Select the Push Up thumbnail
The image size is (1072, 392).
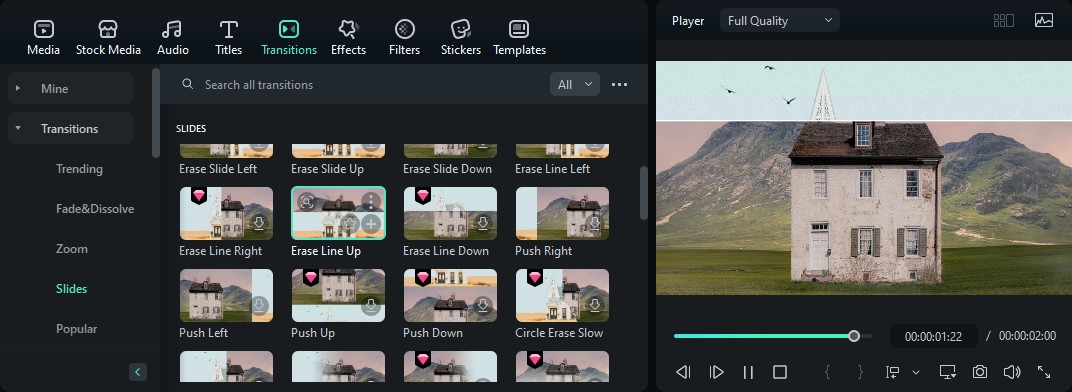click(x=338, y=296)
